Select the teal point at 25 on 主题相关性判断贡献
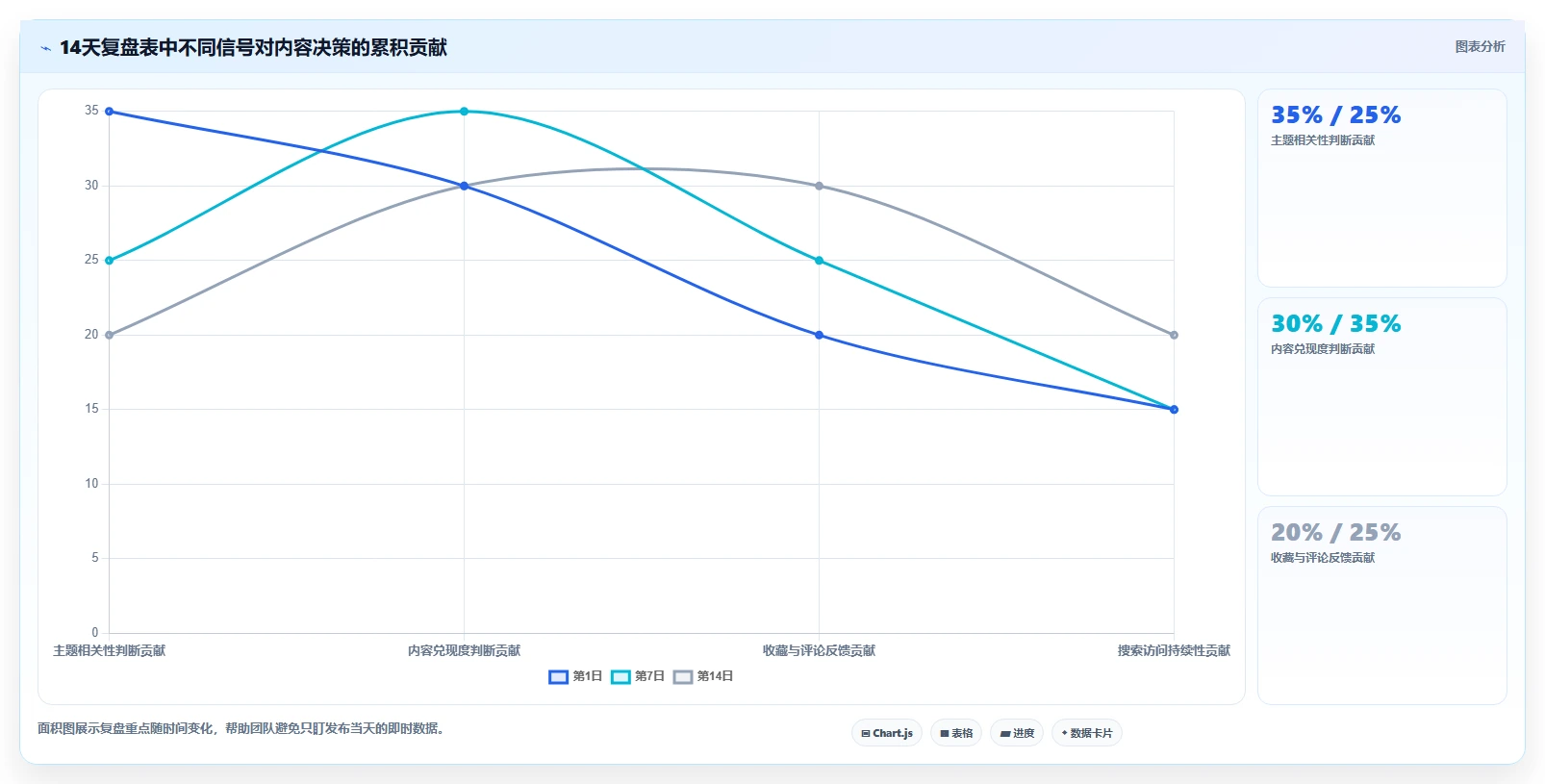The width and height of the screenshot is (1545, 784). pyautogui.click(x=109, y=261)
